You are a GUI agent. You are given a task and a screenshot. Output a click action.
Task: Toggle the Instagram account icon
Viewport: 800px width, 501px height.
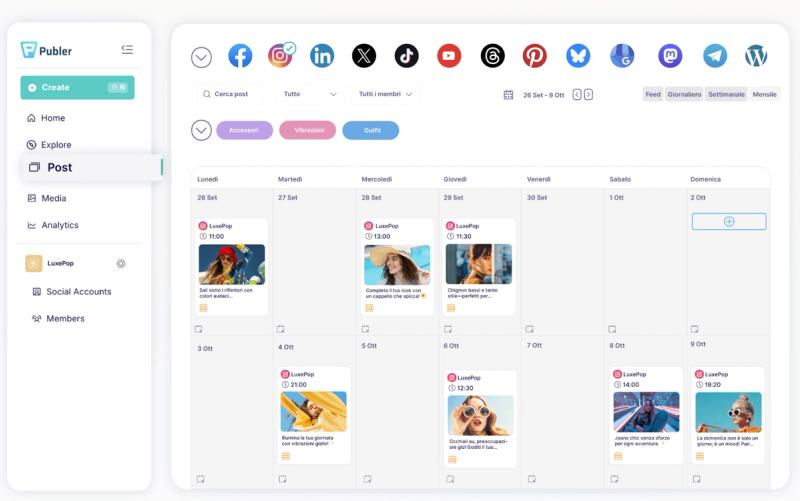pos(280,56)
